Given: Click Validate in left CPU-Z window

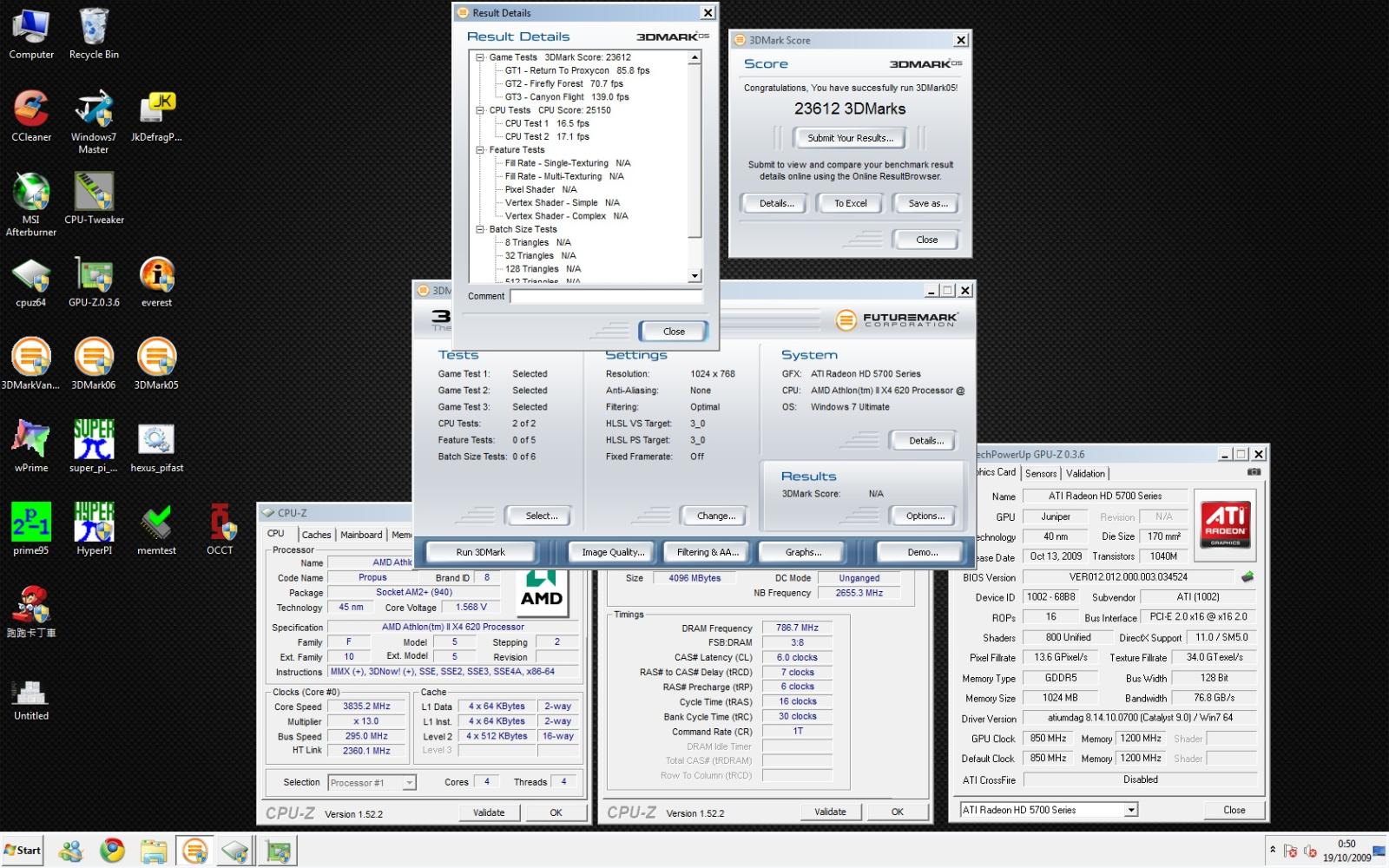Looking at the screenshot, I should (489, 812).
